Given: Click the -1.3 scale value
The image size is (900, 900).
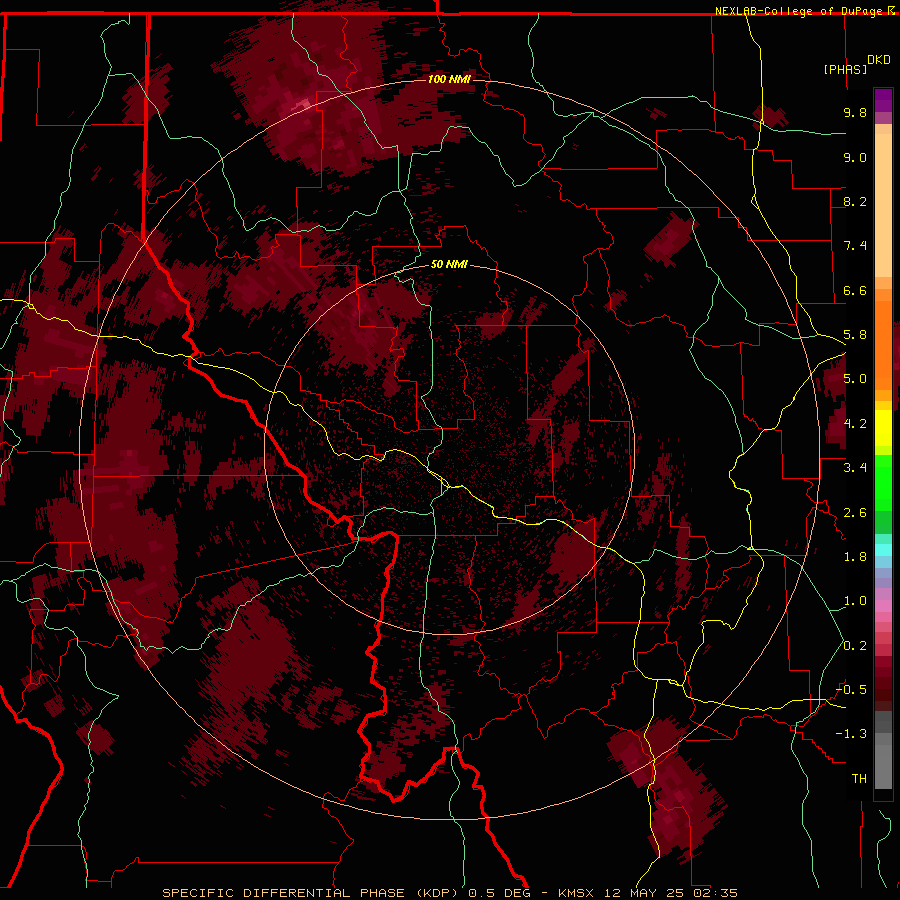Looking at the screenshot, I should coord(851,734).
